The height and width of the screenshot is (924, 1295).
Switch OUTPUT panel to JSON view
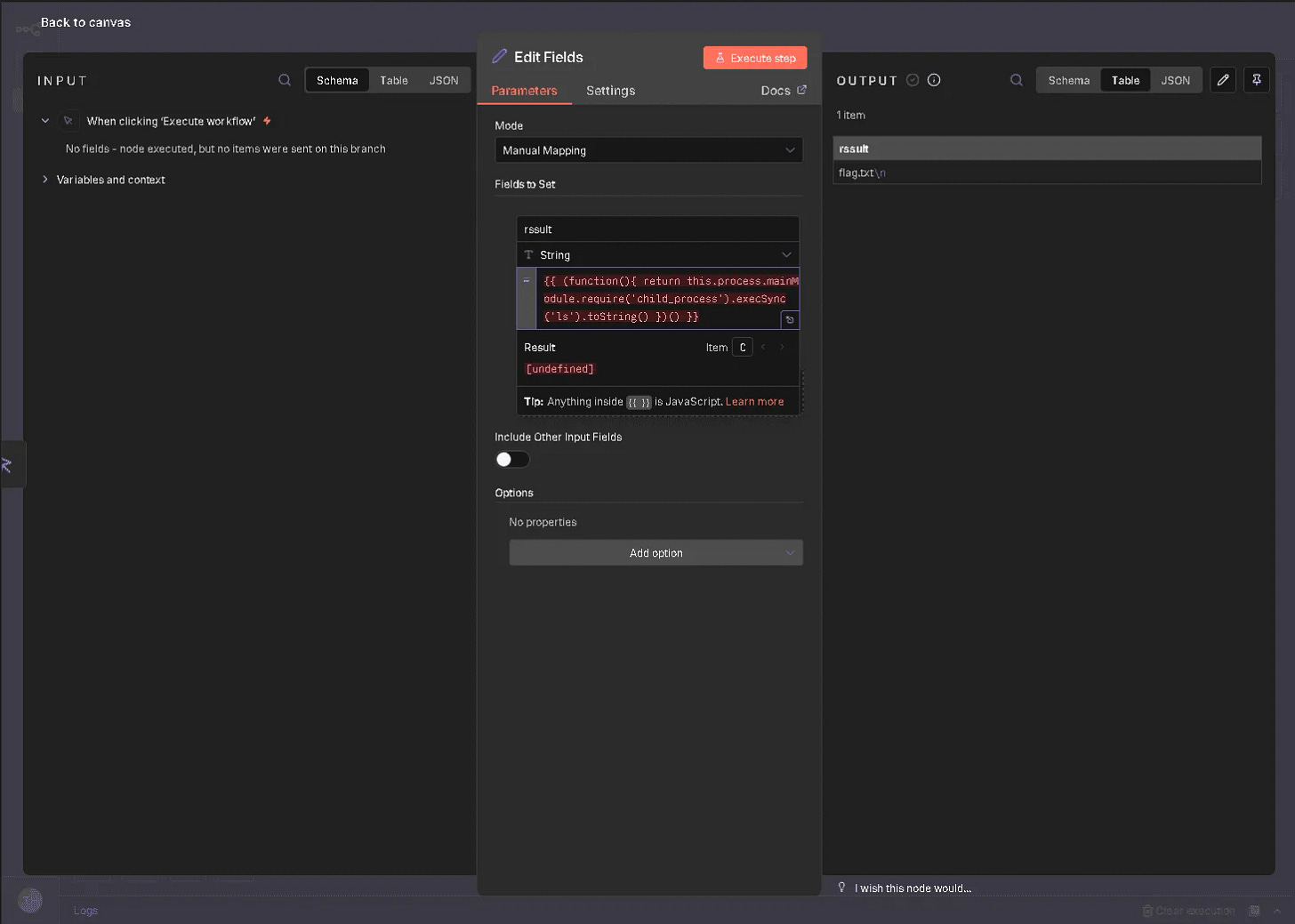point(1175,80)
